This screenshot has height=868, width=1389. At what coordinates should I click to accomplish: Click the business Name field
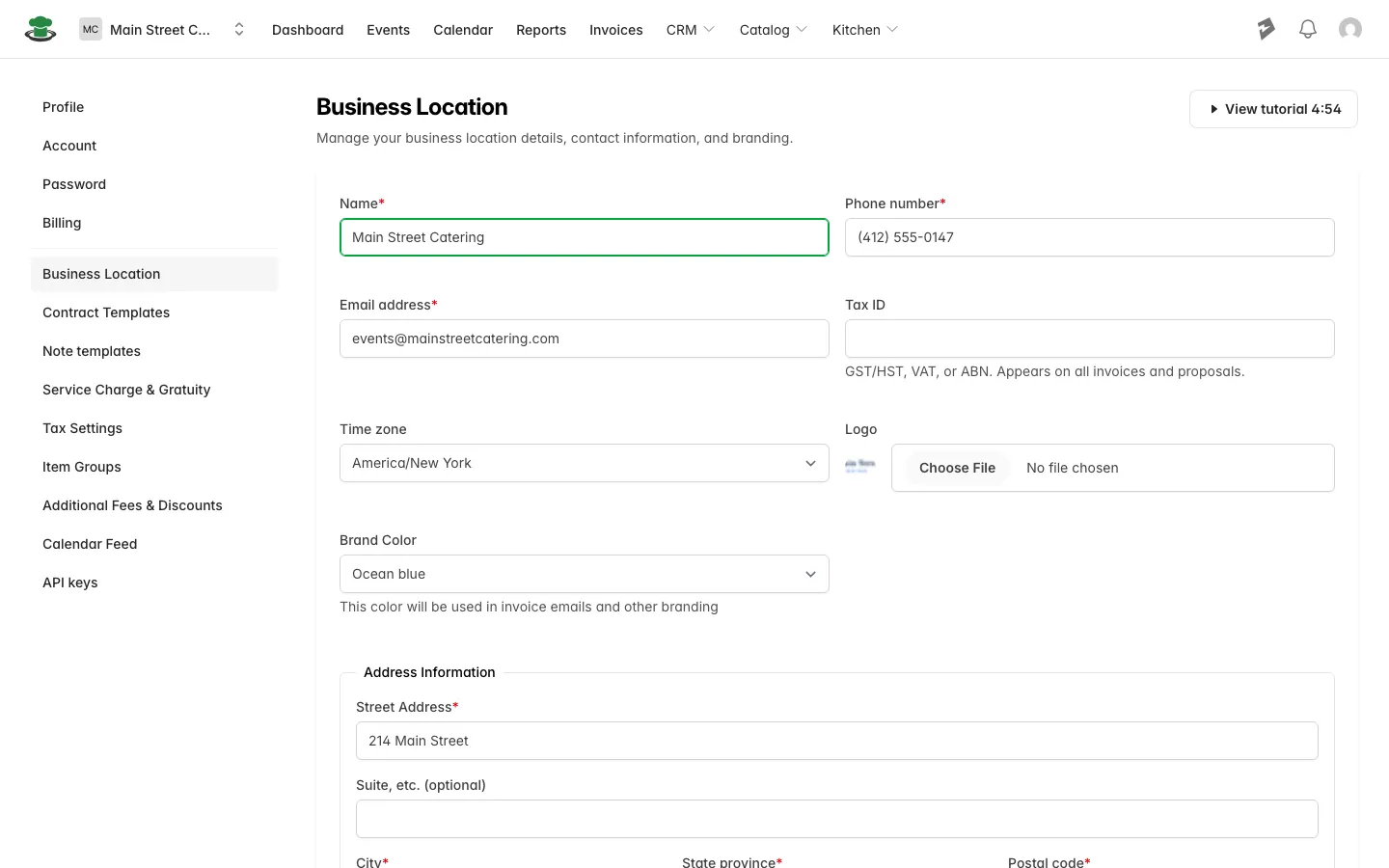(585, 237)
